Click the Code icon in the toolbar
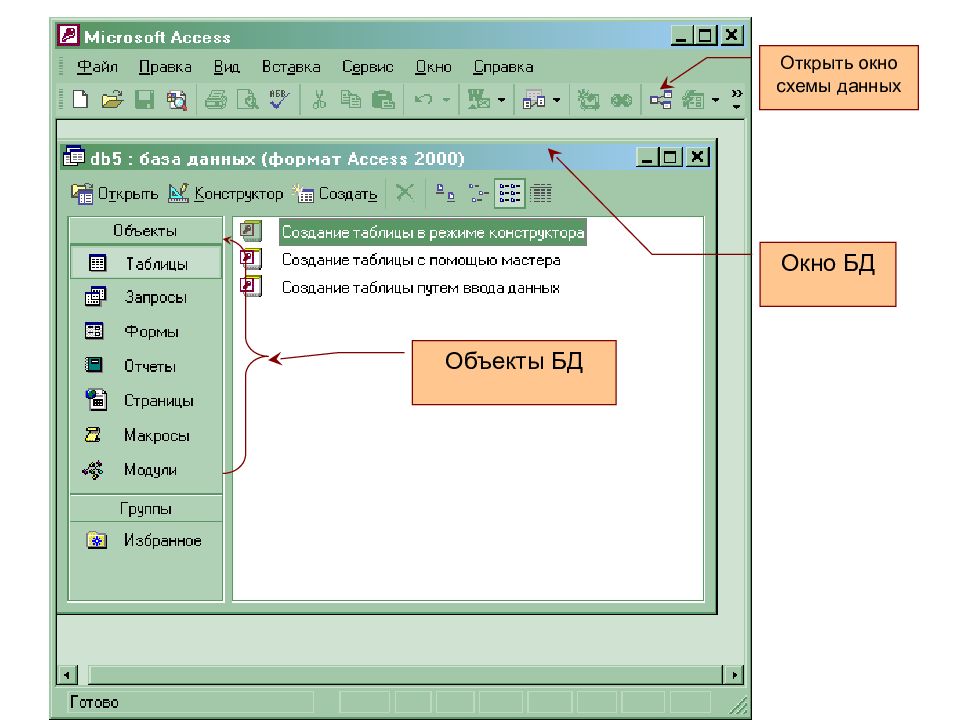Viewport: 960px width, 720px height. pyautogui.click(x=588, y=99)
